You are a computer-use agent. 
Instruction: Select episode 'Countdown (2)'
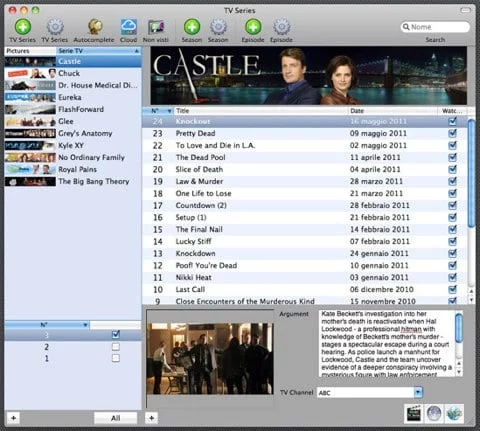[305, 205]
